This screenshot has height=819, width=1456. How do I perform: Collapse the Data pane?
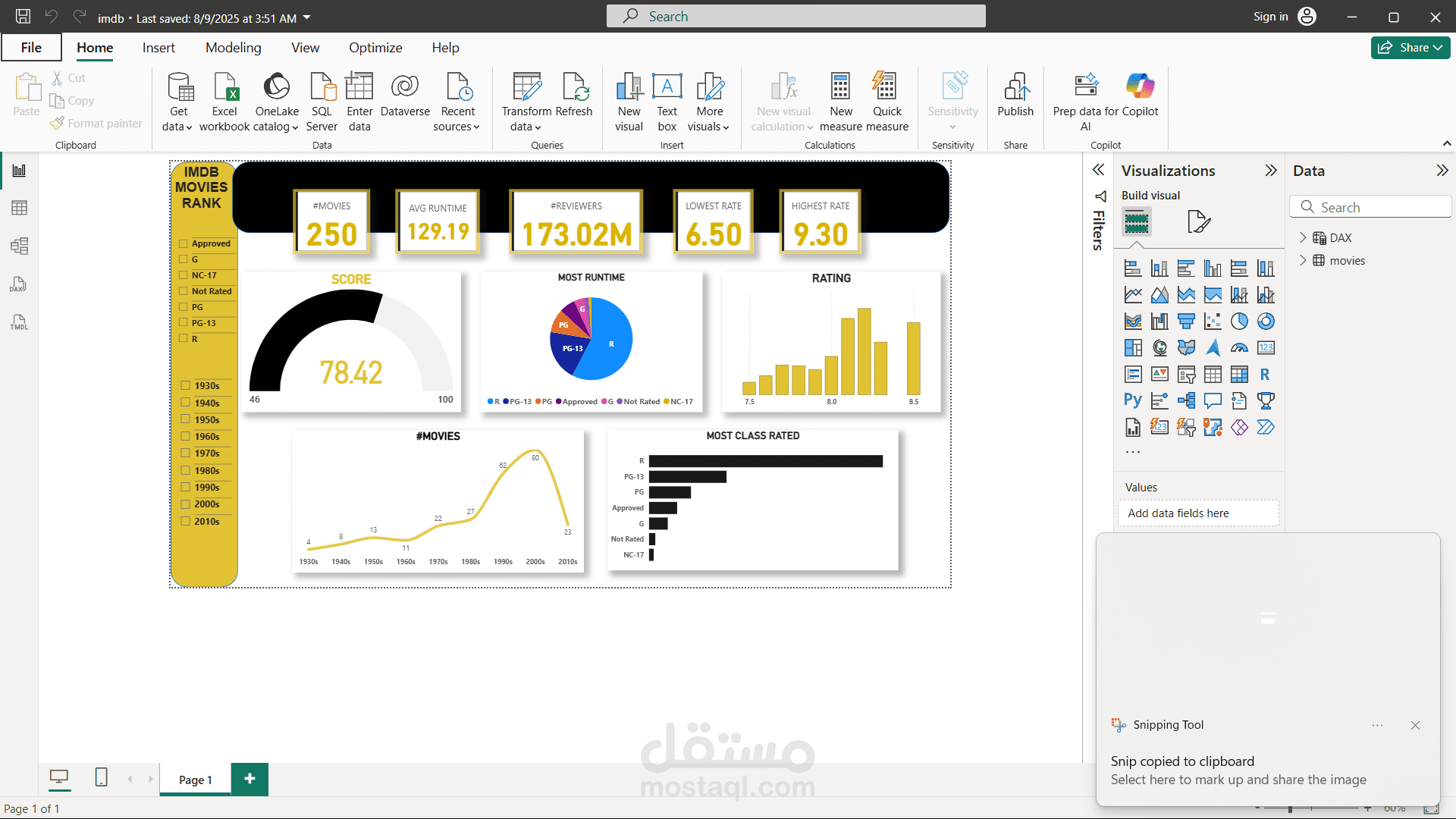tap(1442, 171)
